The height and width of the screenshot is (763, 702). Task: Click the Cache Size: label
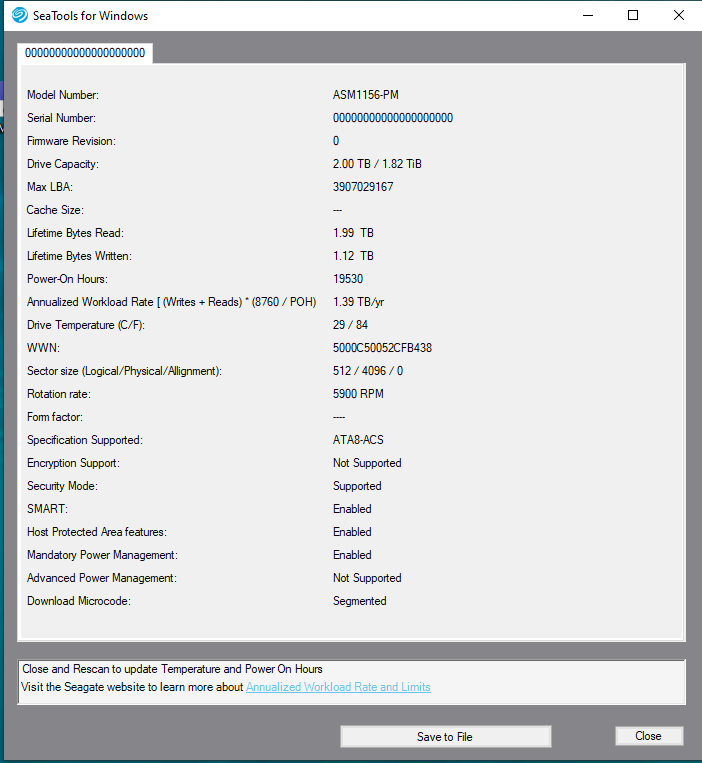(x=55, y=210)
